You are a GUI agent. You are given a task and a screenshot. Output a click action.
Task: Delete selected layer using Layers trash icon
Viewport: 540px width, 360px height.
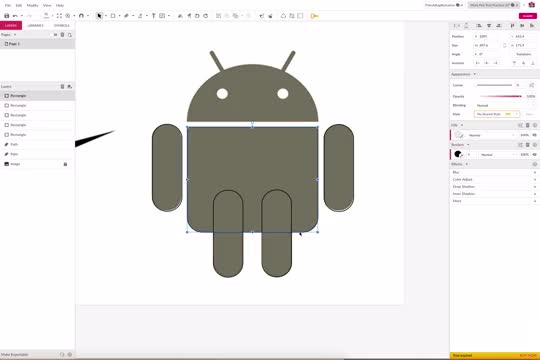[62, 86]
